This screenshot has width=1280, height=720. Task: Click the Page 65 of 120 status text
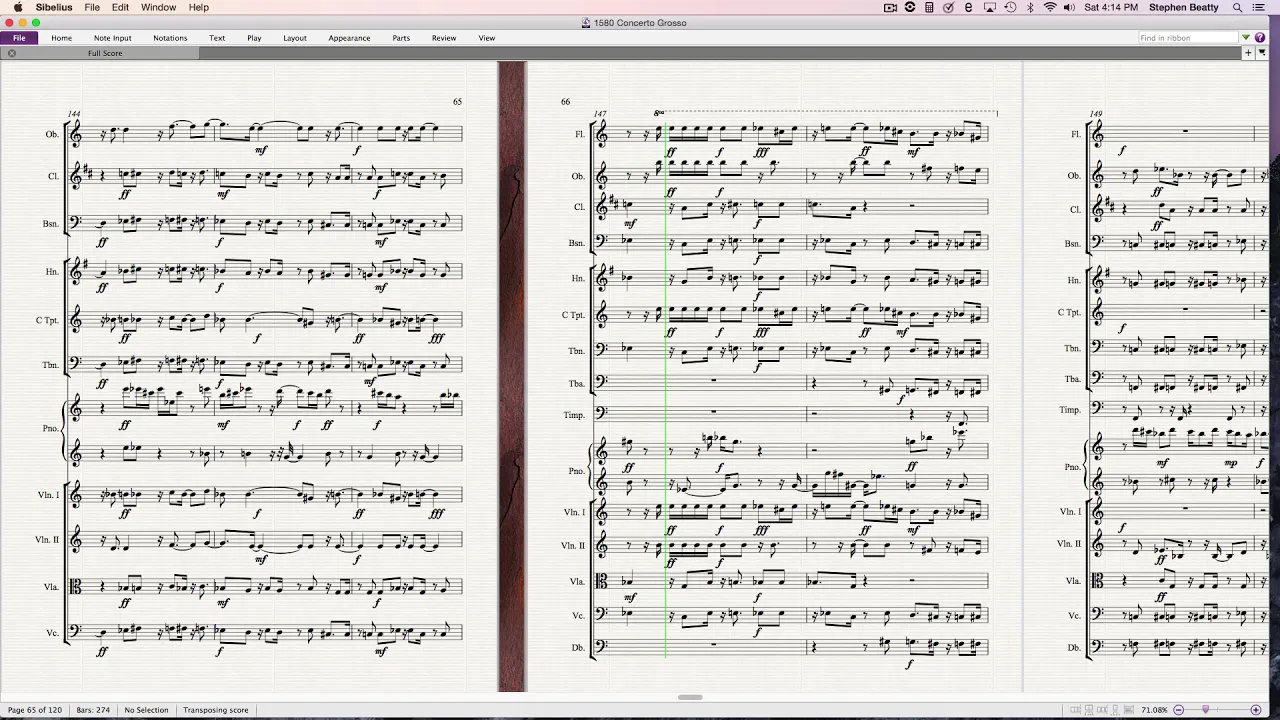coord(35,710)
